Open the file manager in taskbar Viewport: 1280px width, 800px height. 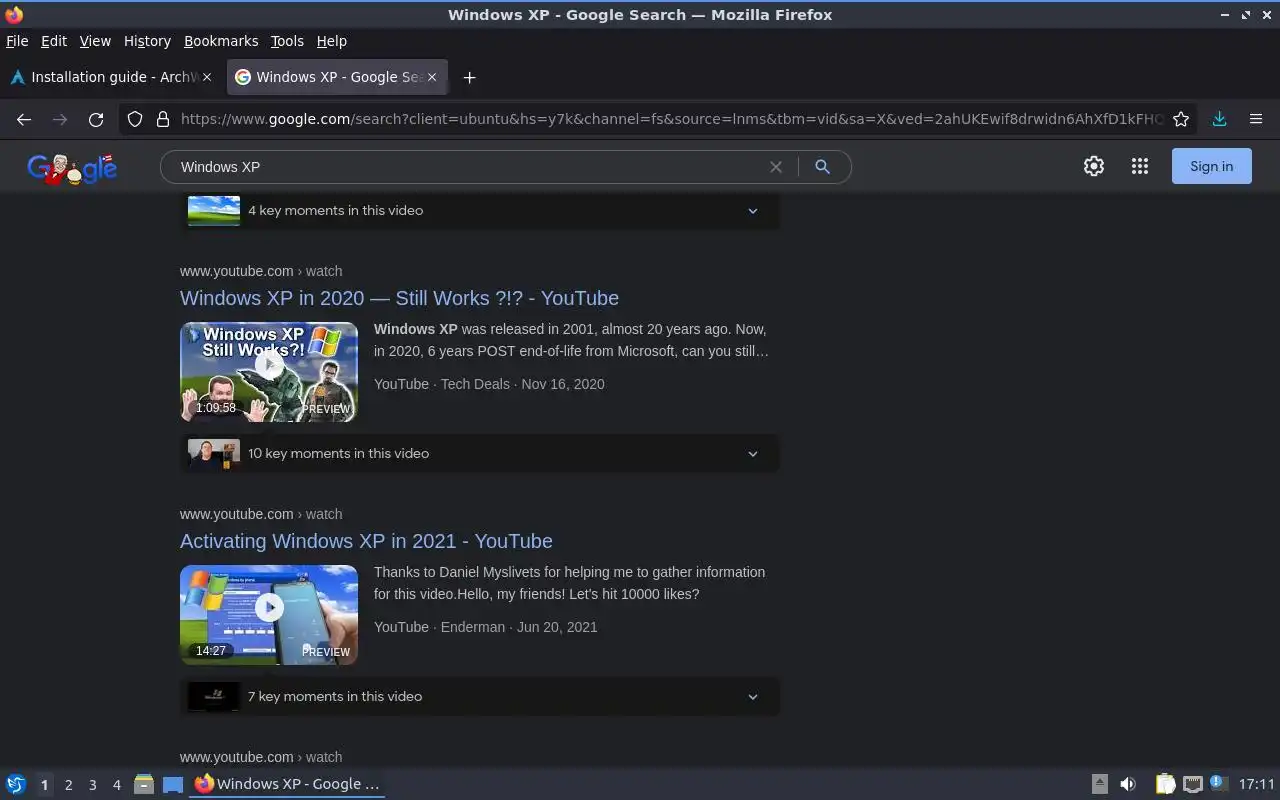pos(144,784)
